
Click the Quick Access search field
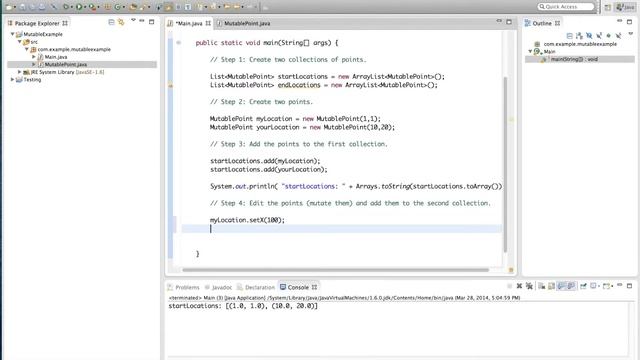566,7
